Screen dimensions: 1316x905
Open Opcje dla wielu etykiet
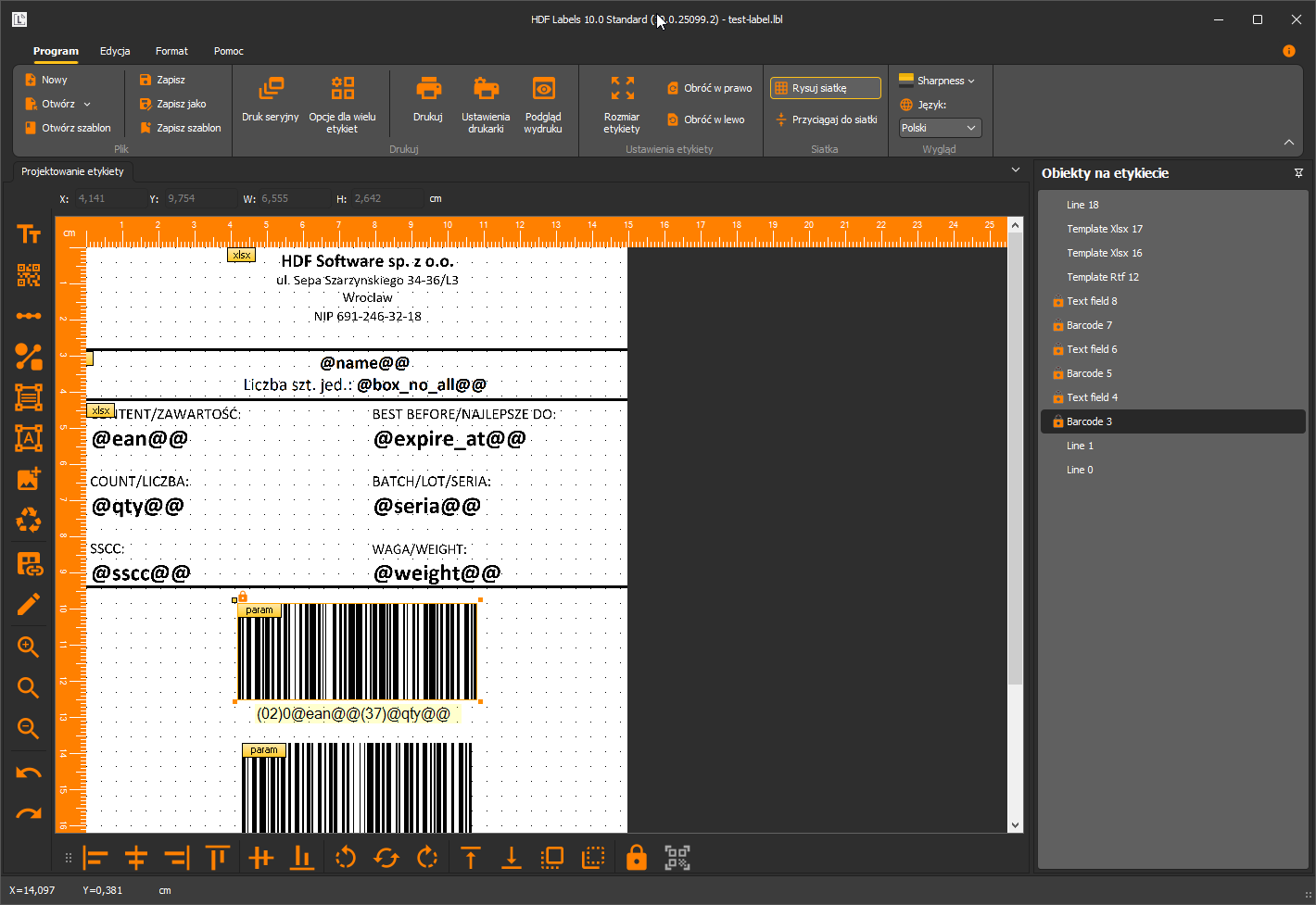(342, 104)
